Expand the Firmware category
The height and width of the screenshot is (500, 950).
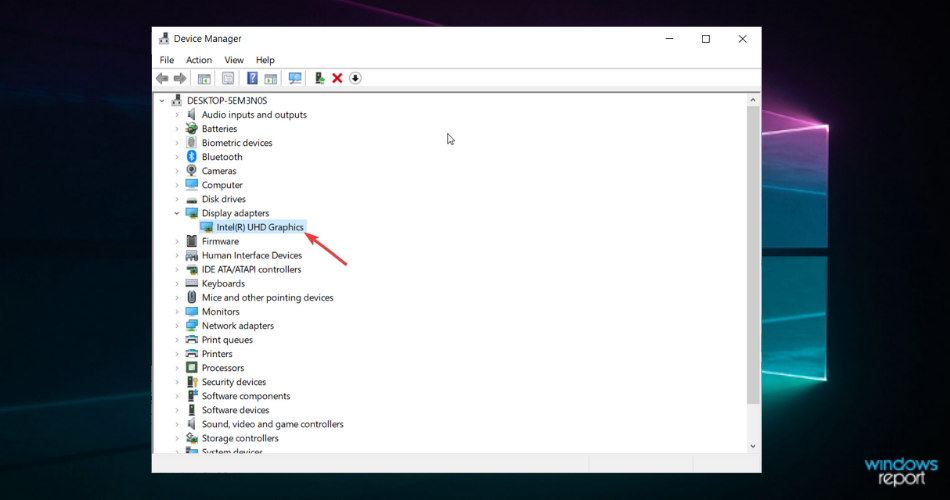(177, 241)
